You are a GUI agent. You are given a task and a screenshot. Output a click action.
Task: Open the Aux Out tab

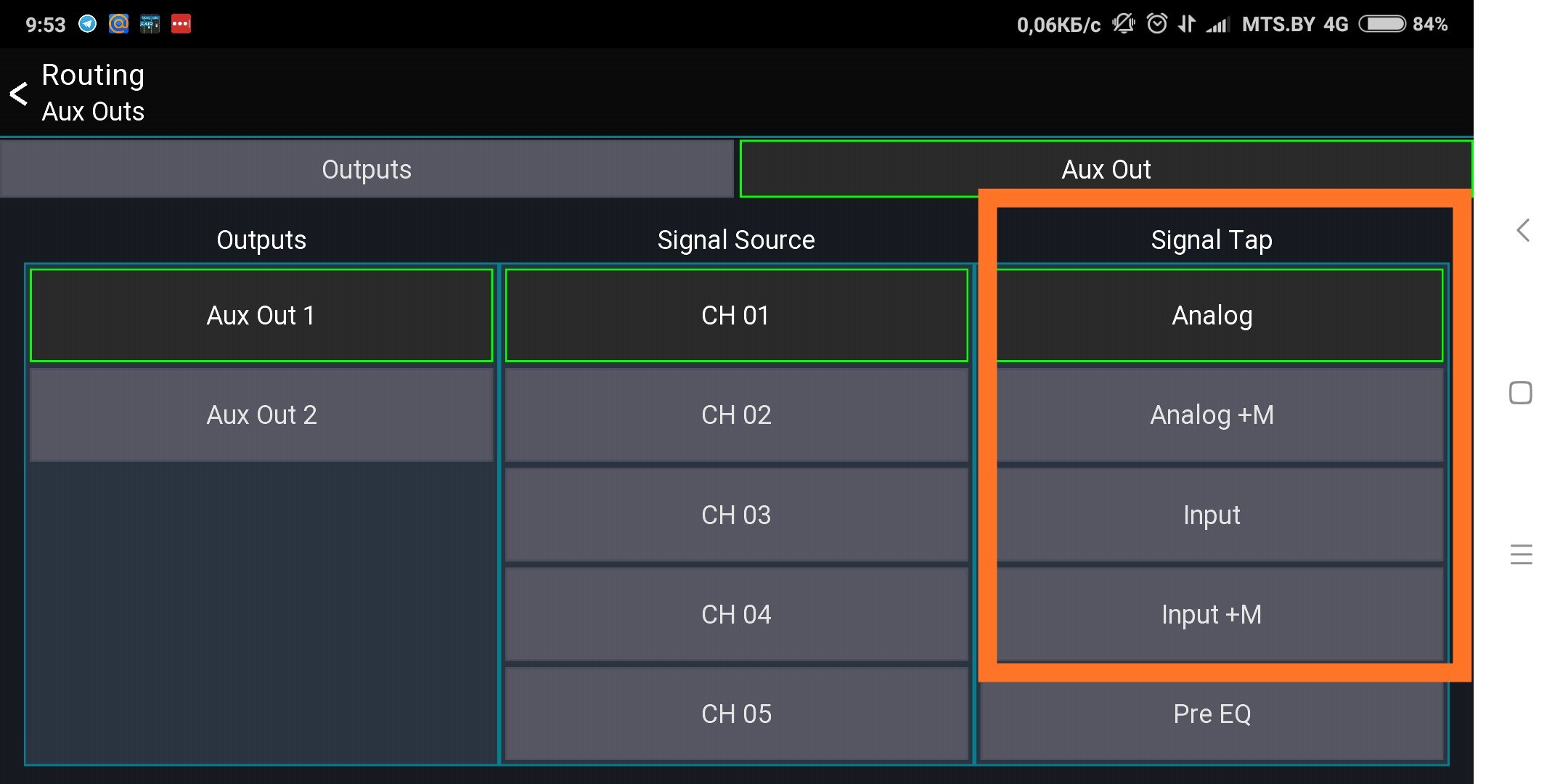tap(1105, 169)
